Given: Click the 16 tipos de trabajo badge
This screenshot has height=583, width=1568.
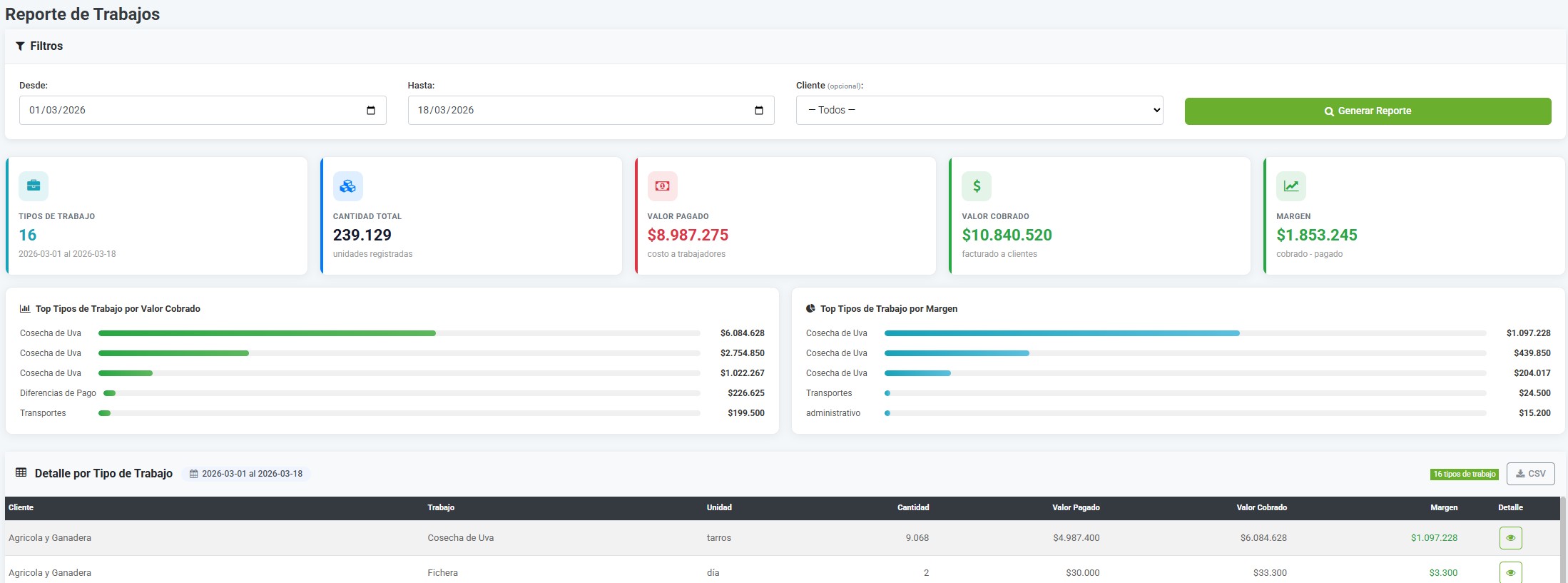Looking at the screenshot, I should tap(1465, 474).
